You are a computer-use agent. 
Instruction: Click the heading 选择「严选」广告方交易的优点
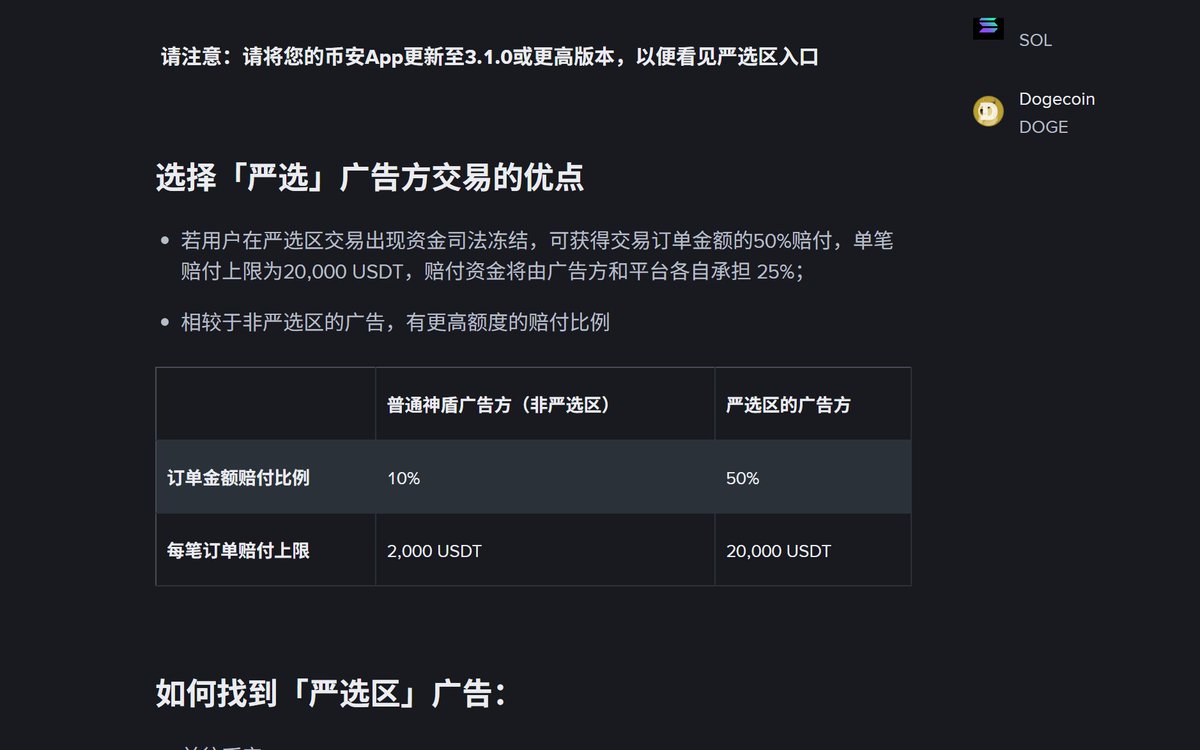[370, 178]
